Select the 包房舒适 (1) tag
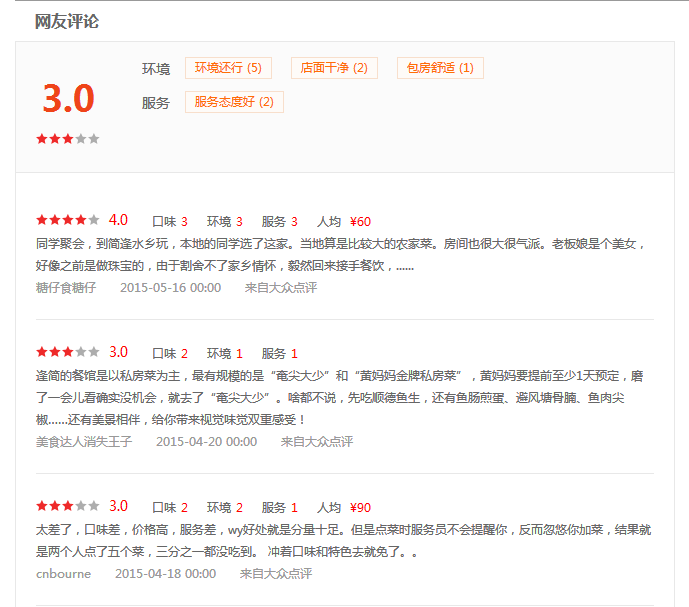The width and height of the screenshot is (689, 607). tap(440, 68)
